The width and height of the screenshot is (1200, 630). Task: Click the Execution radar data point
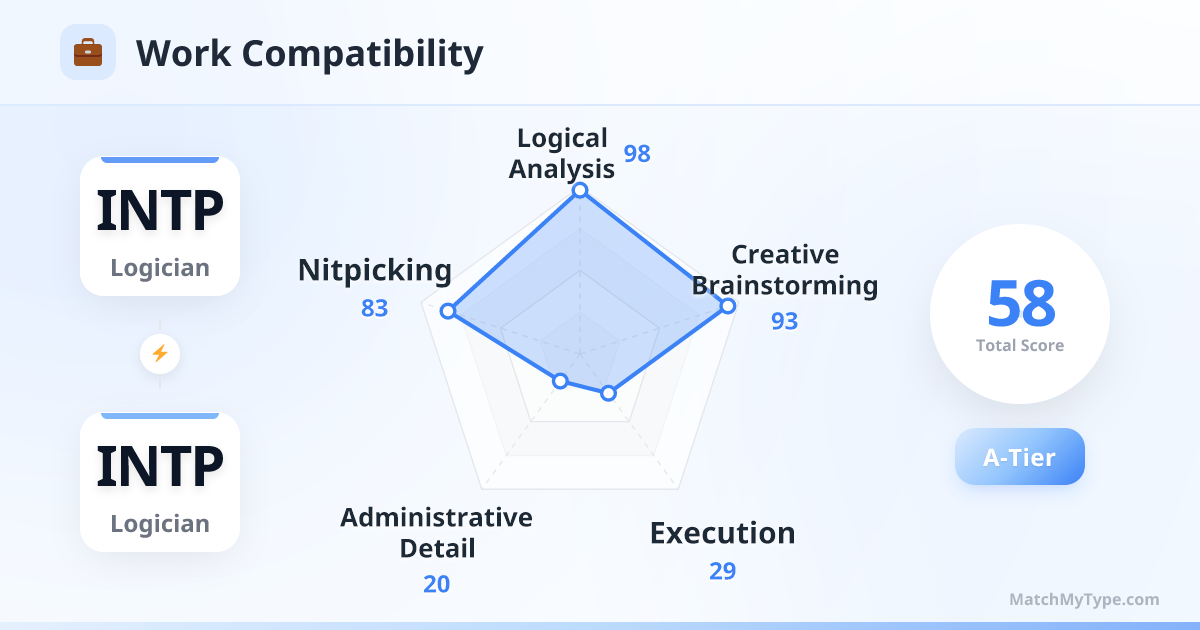(x=608, y=394)
